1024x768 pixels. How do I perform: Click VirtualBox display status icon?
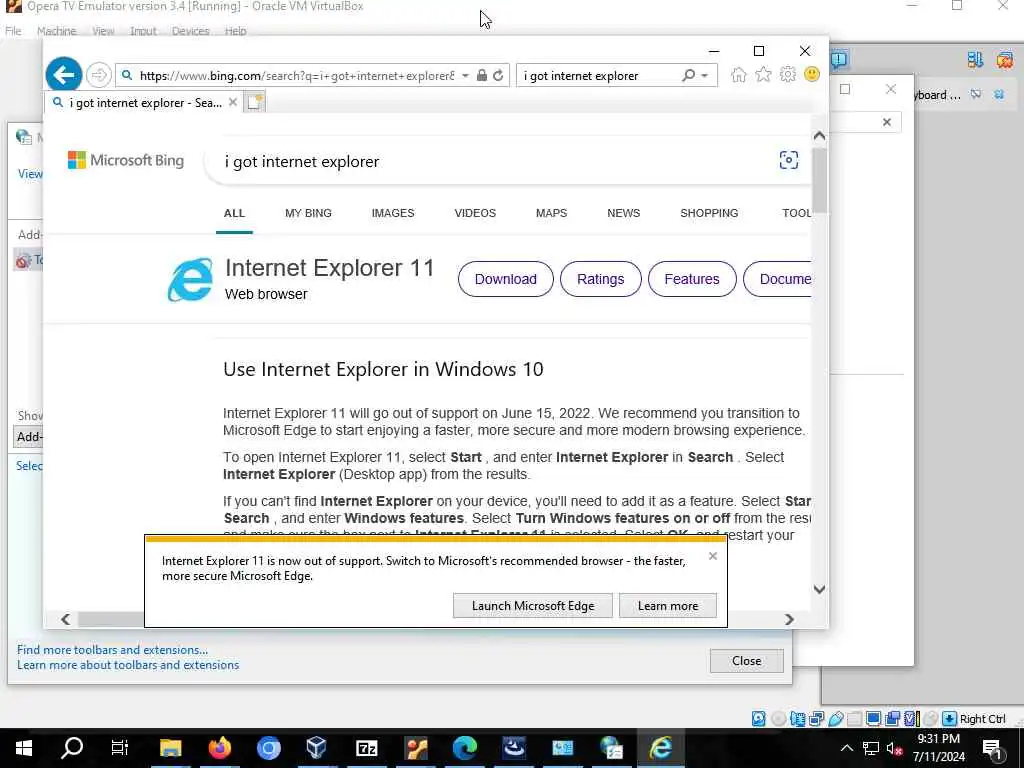[x=873, y=718]
